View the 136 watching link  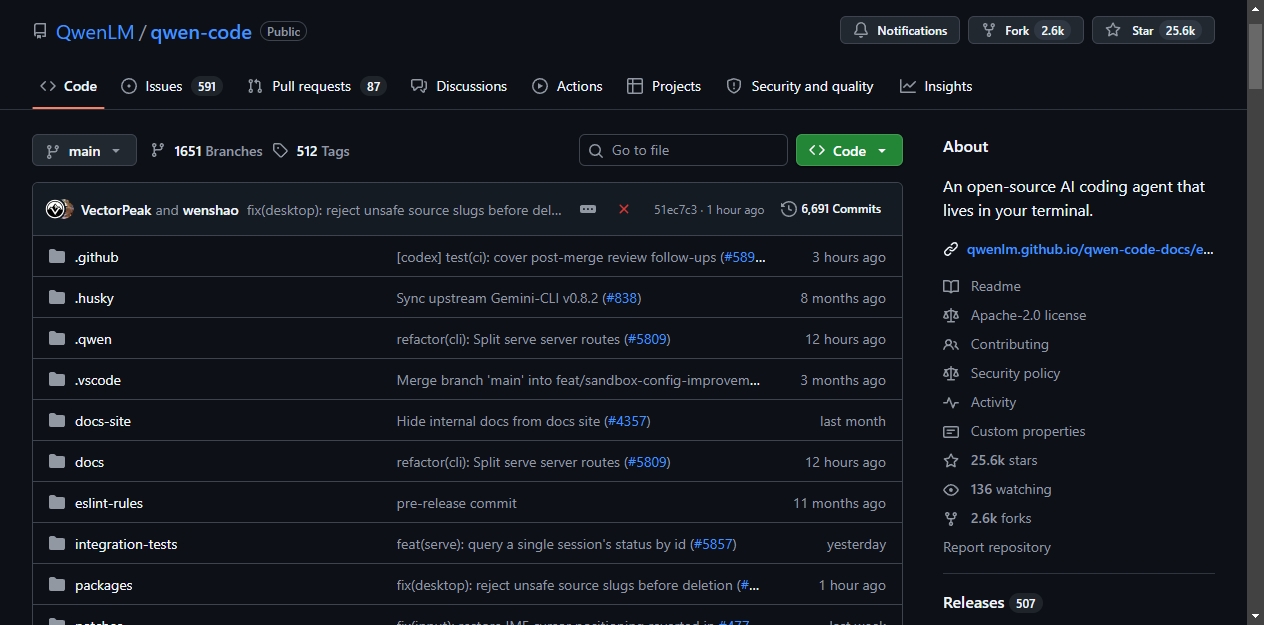click(1011, 489)
